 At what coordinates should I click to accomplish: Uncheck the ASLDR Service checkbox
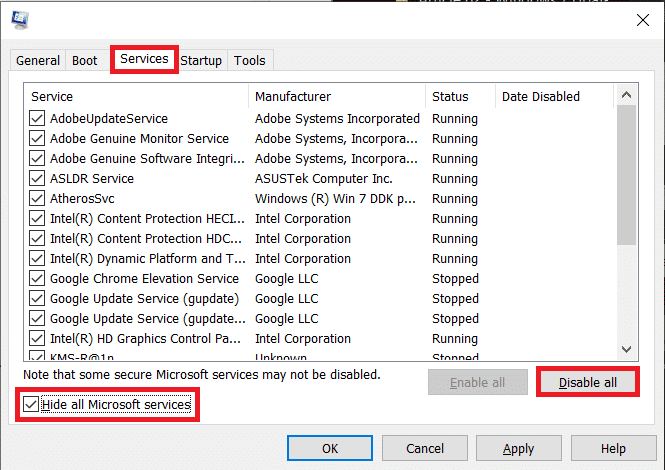37,179
